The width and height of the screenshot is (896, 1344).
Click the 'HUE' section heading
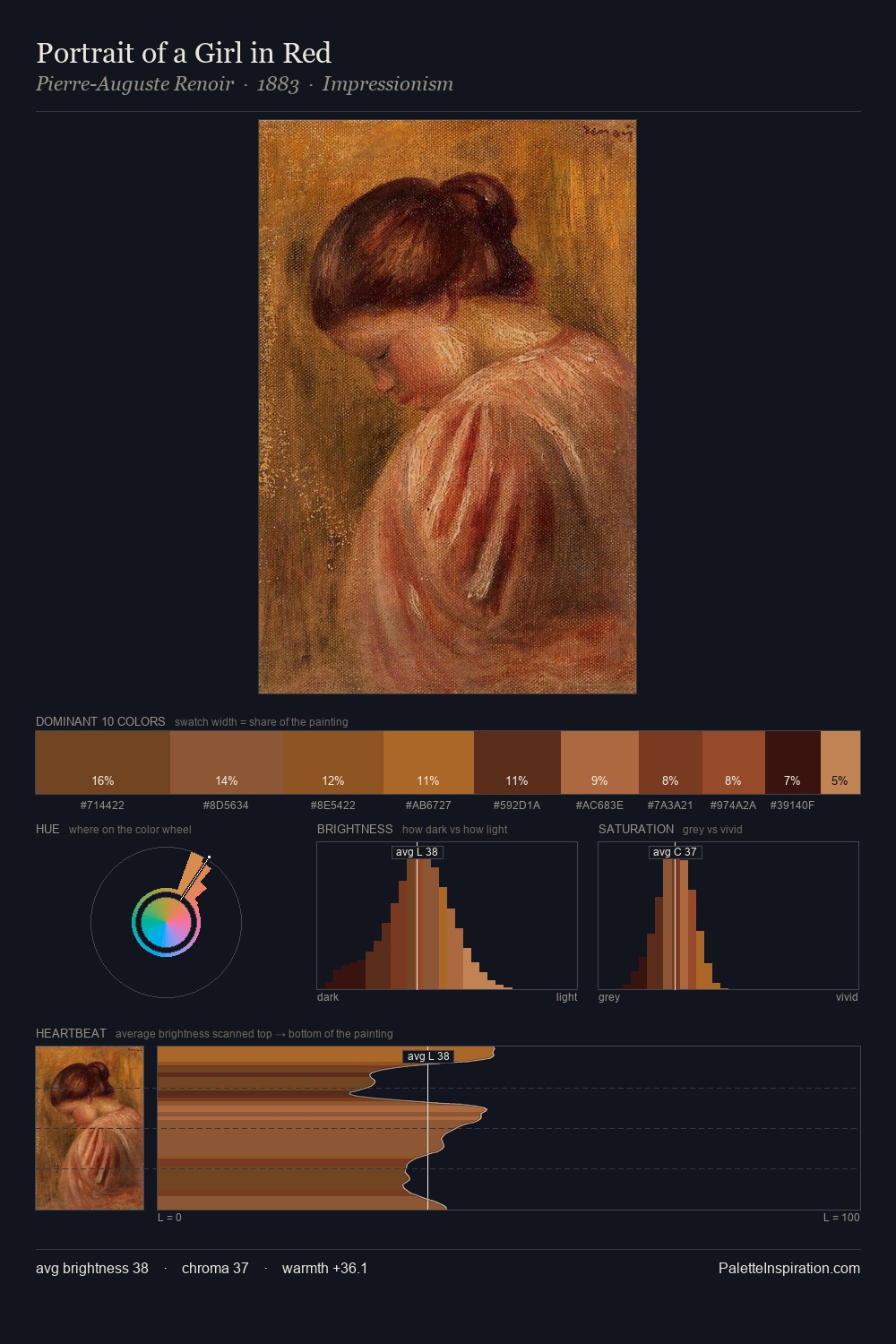tap(47, 829)
